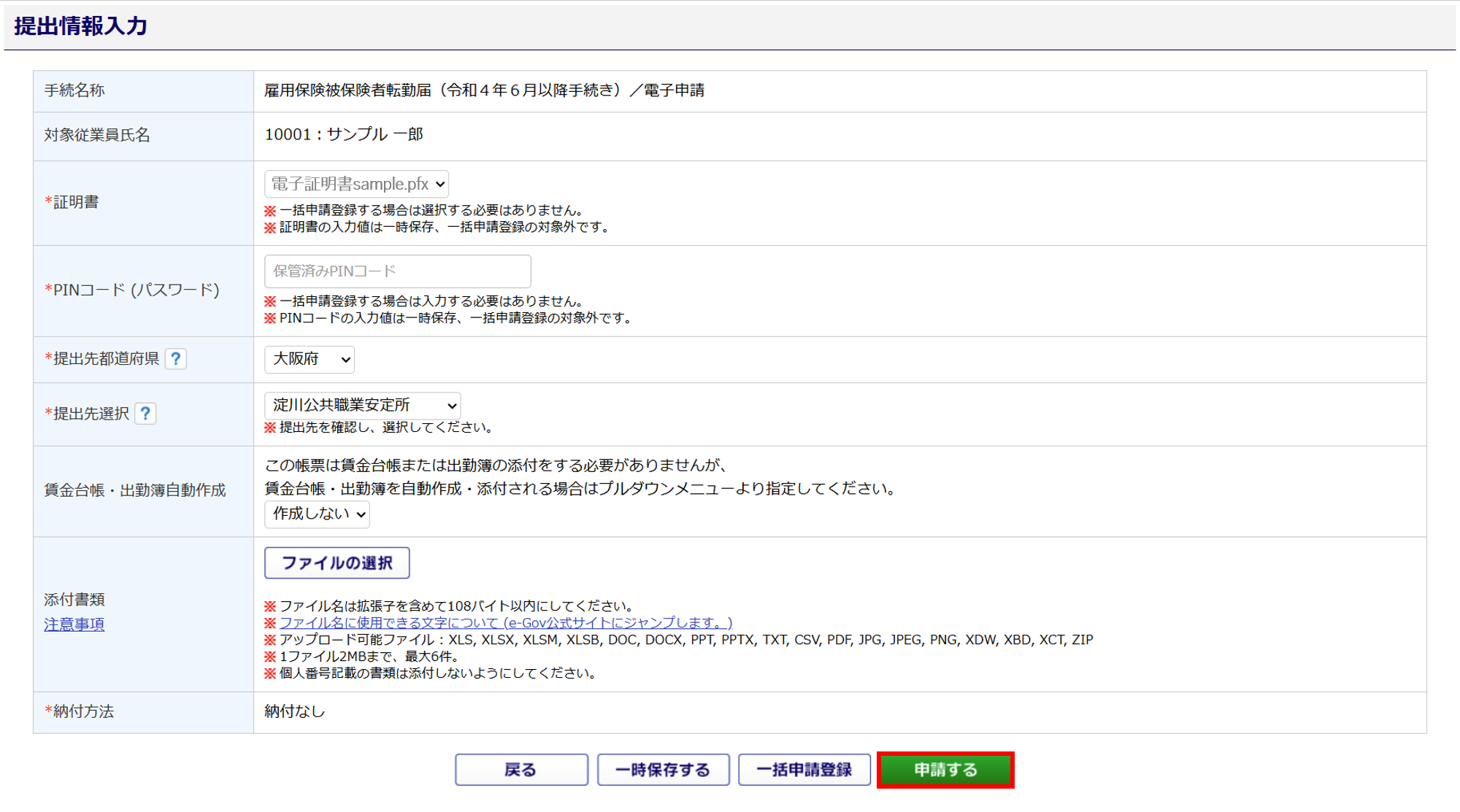Click the 手続名称 procedure name text
This screenshot has width=1460, height=812.
(484, 90)
